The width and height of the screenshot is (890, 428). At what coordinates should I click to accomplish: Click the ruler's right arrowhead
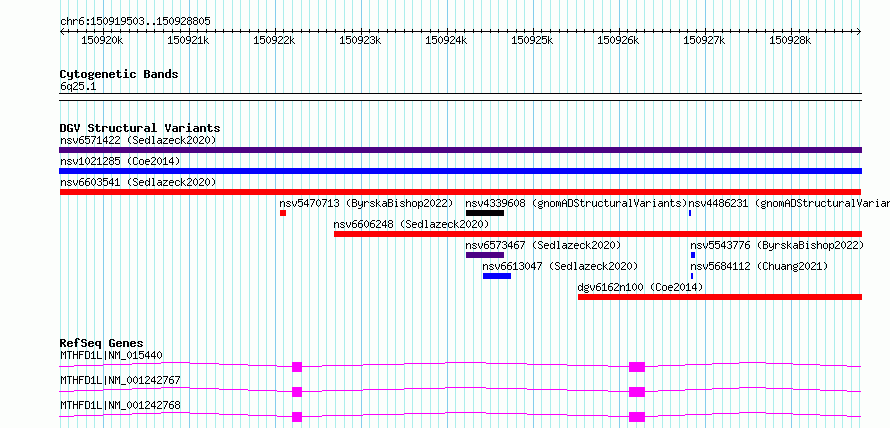click(x=859, y=31)
